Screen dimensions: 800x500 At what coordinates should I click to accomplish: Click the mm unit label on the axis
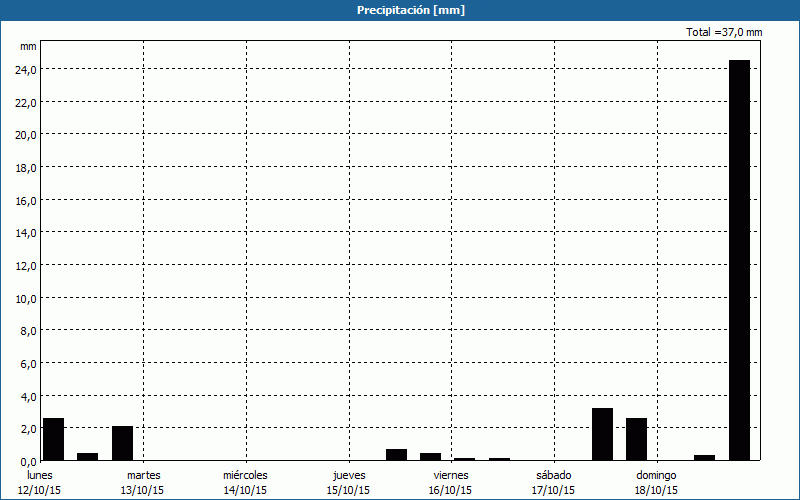28,46
